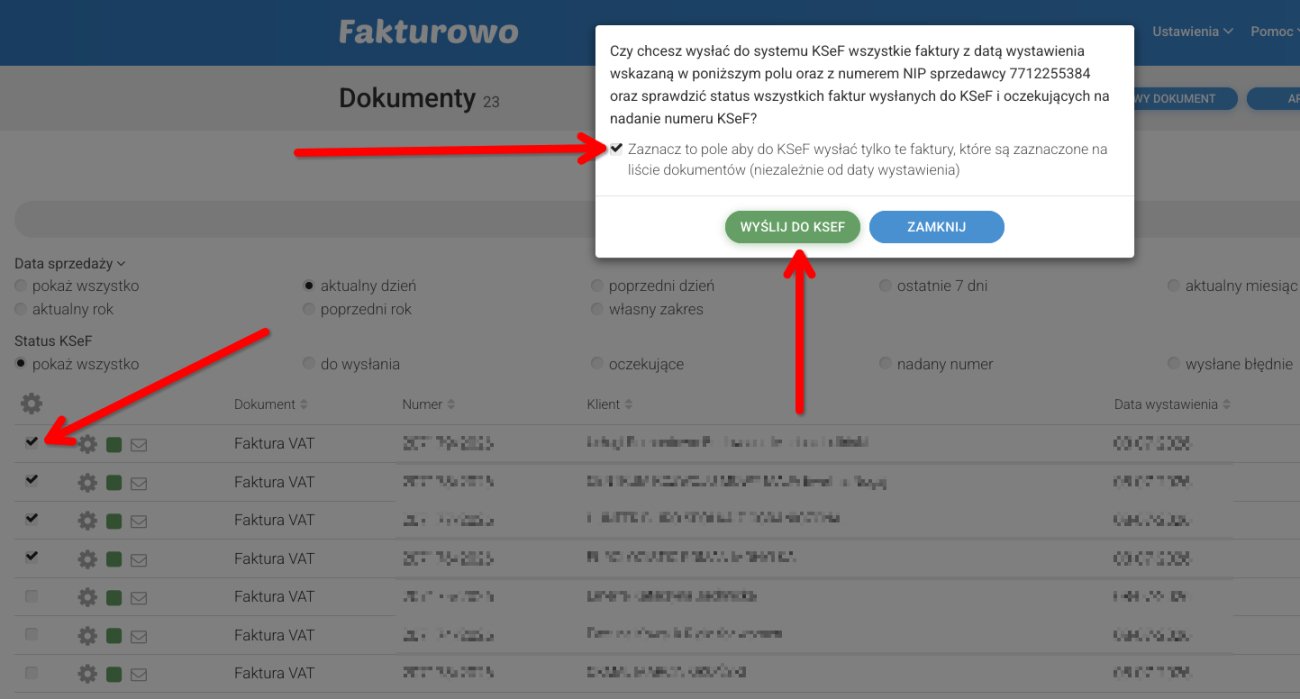The height and width of the screenshot is (699, 1300).
Task: Open the gear menu of the first document row
Action: (88, 444)
